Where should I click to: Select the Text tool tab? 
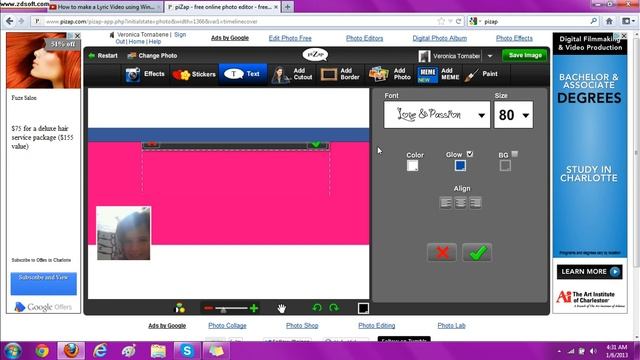pyautogui.click(x=243, y=74)
